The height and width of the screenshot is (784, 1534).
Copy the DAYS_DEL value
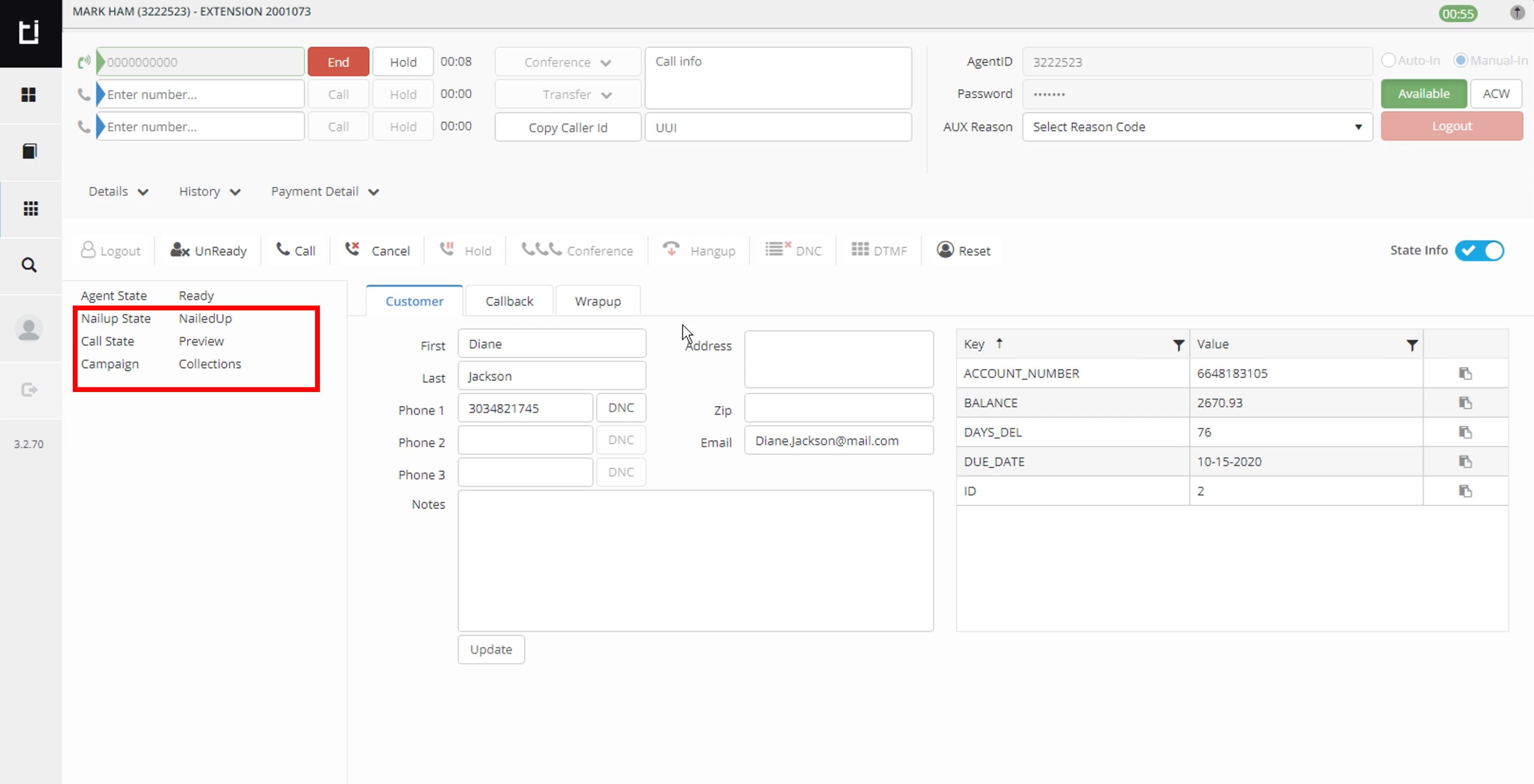pyautogui.click(x=1465, y=432)
